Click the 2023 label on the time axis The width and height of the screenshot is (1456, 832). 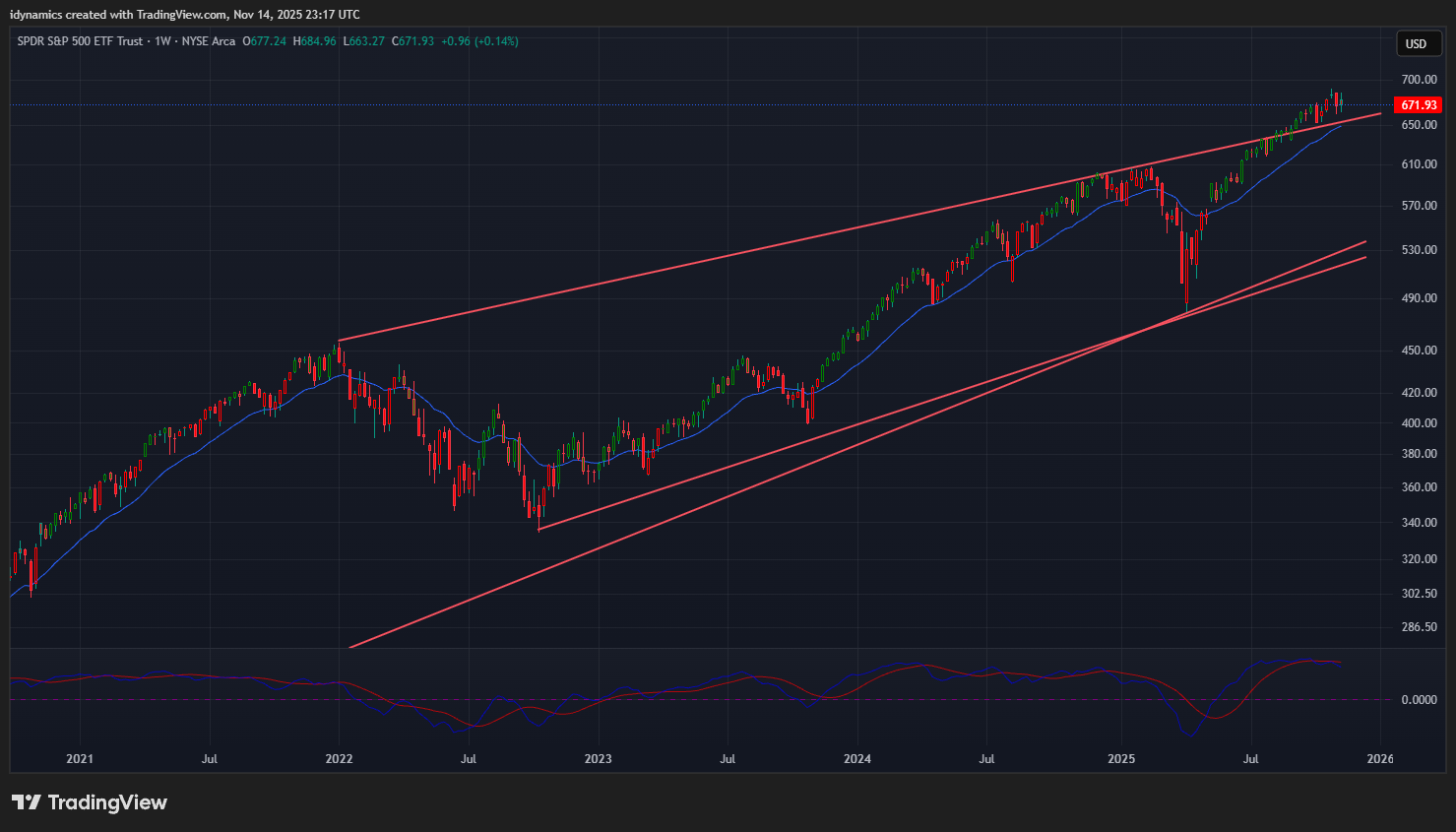598,759
